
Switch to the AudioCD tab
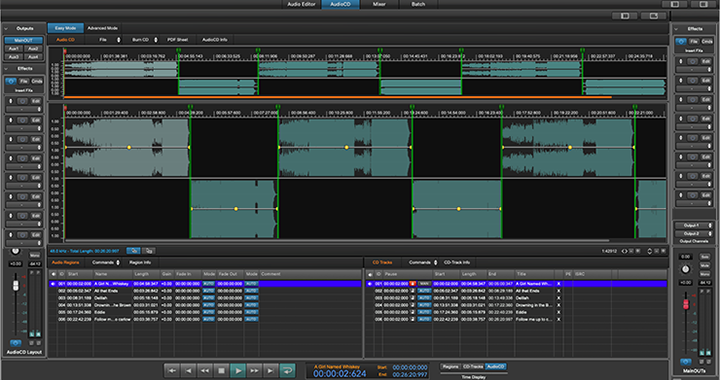tap(340, 4)
